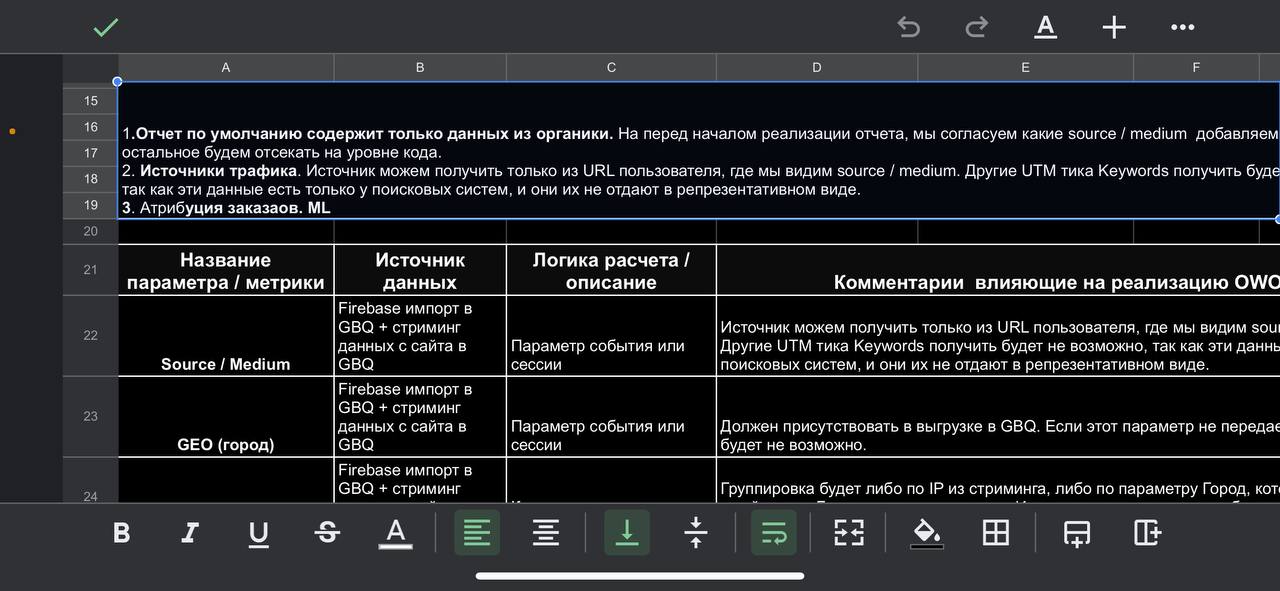Toggle text wrapping in the cell
The image size is (1280, 591).
tap(774, 533)
